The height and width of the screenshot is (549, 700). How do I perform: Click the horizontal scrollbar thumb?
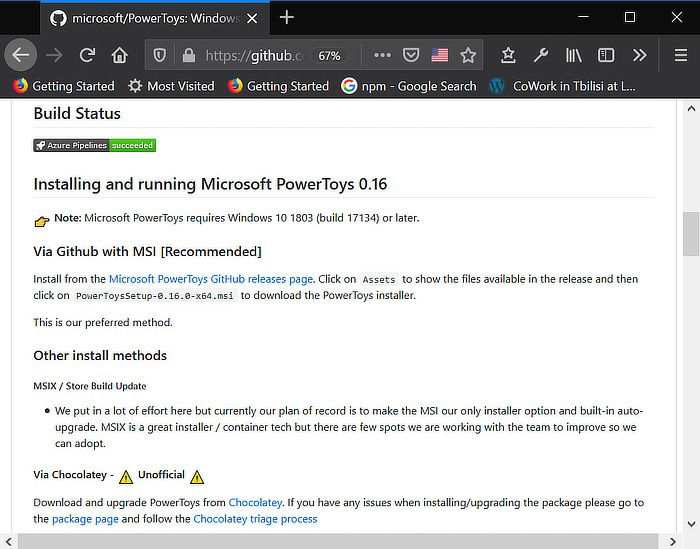(338, 541)
